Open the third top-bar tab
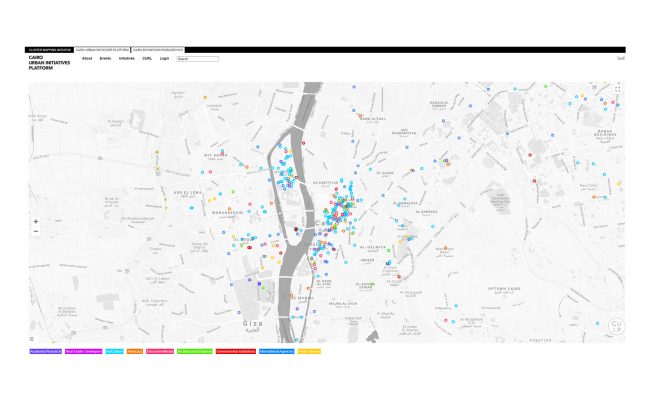 point(156,49)
